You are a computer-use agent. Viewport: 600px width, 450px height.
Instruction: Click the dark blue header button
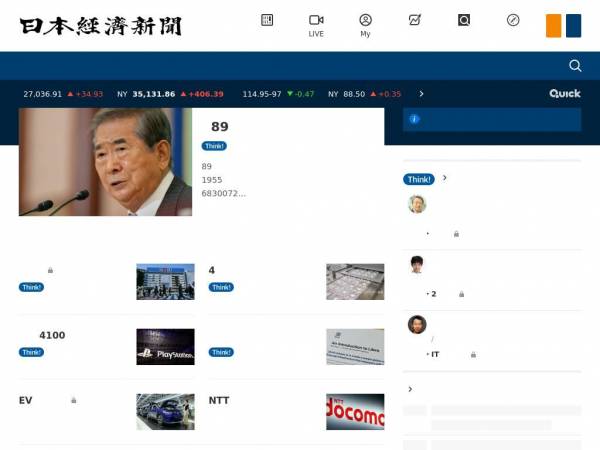[573, 26]
